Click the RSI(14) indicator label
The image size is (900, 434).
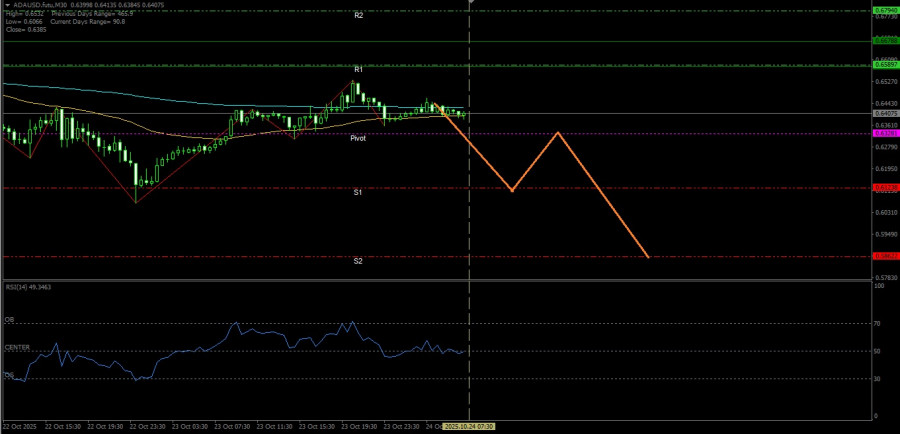[x=28, y=287]
